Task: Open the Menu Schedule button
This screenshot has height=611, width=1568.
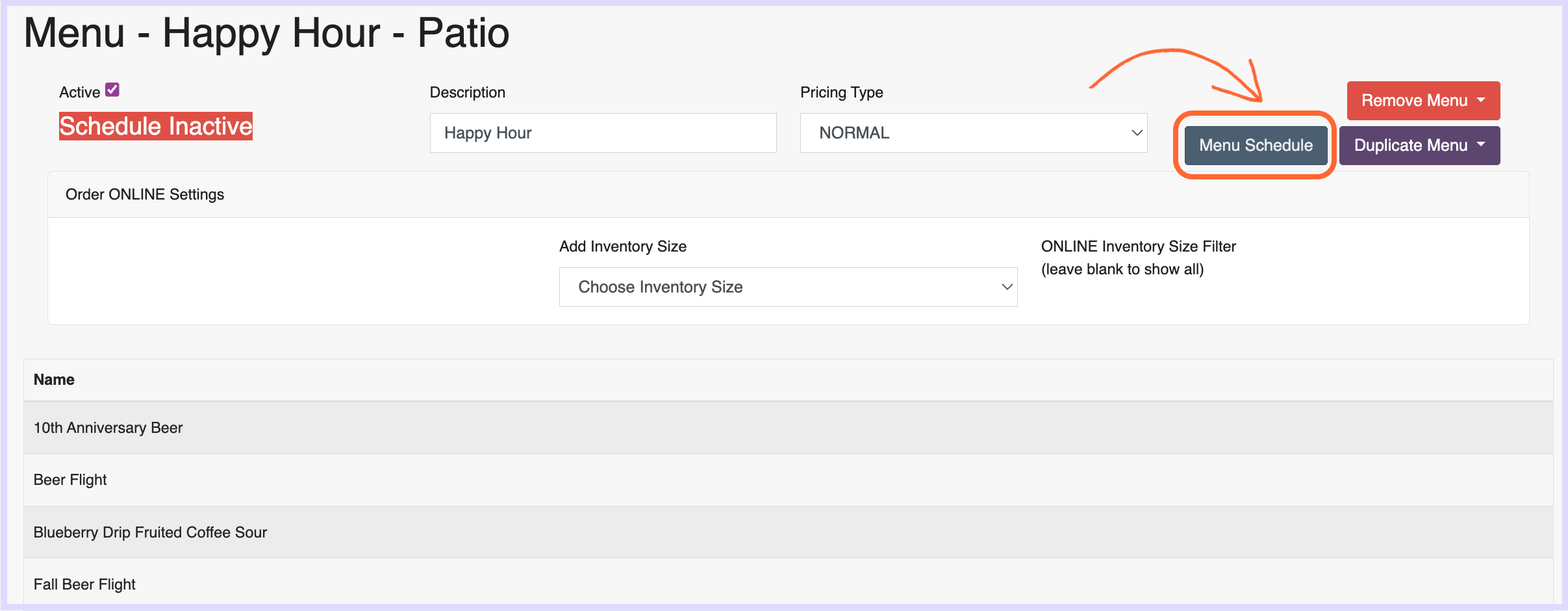Action: (x=1256, y=145)
